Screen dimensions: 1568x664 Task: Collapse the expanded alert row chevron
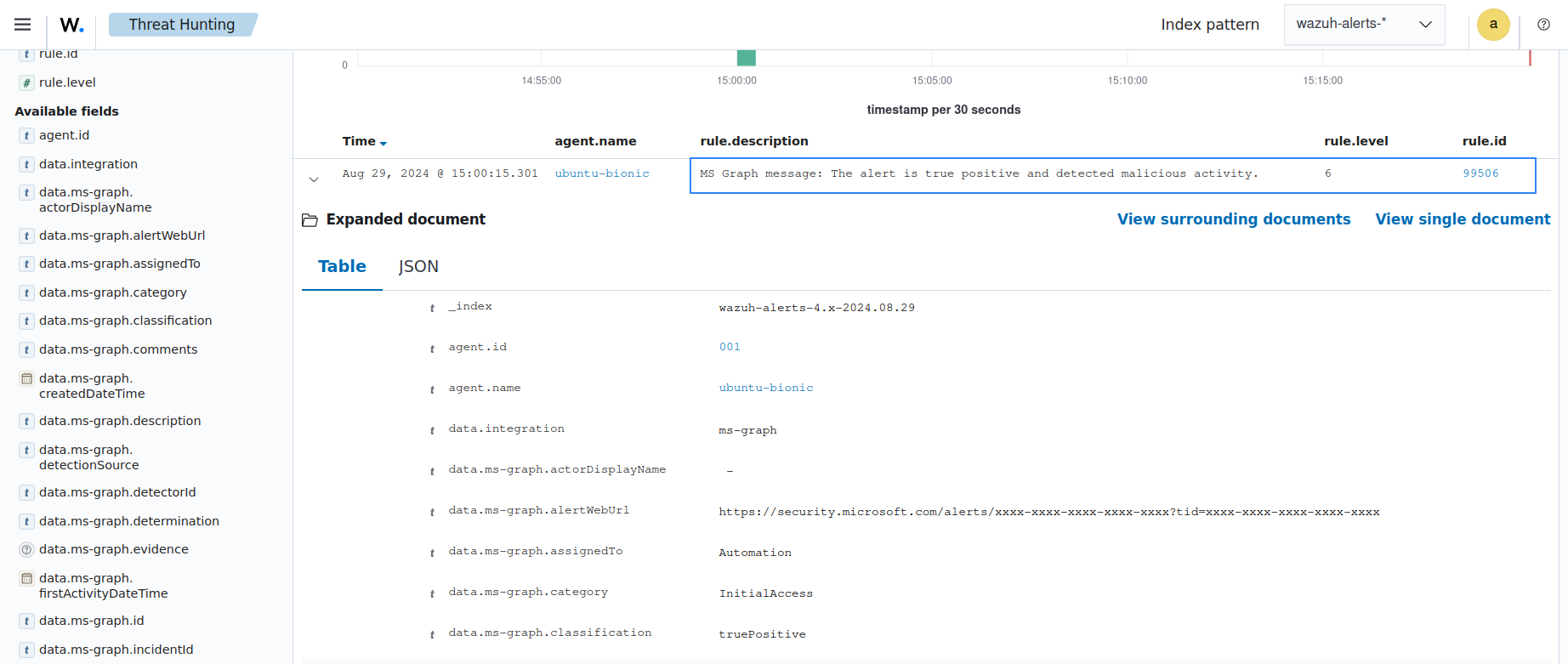(x=314, y=179)
